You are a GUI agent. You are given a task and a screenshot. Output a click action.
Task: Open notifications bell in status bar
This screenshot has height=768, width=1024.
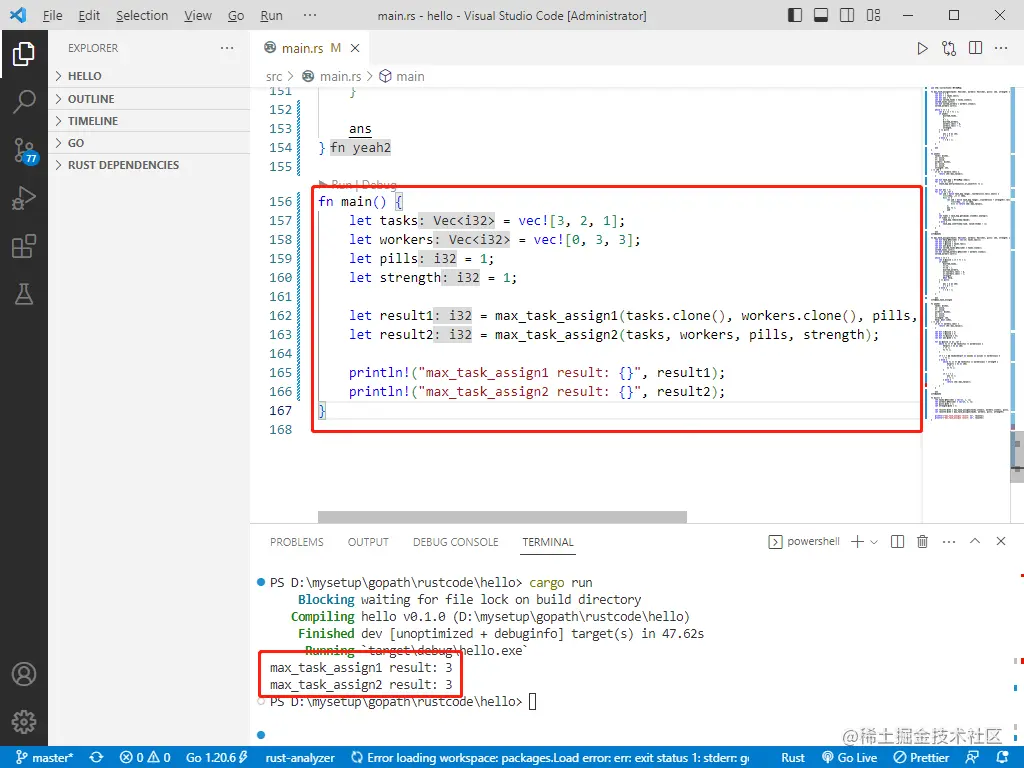[x=1004, y=758]
